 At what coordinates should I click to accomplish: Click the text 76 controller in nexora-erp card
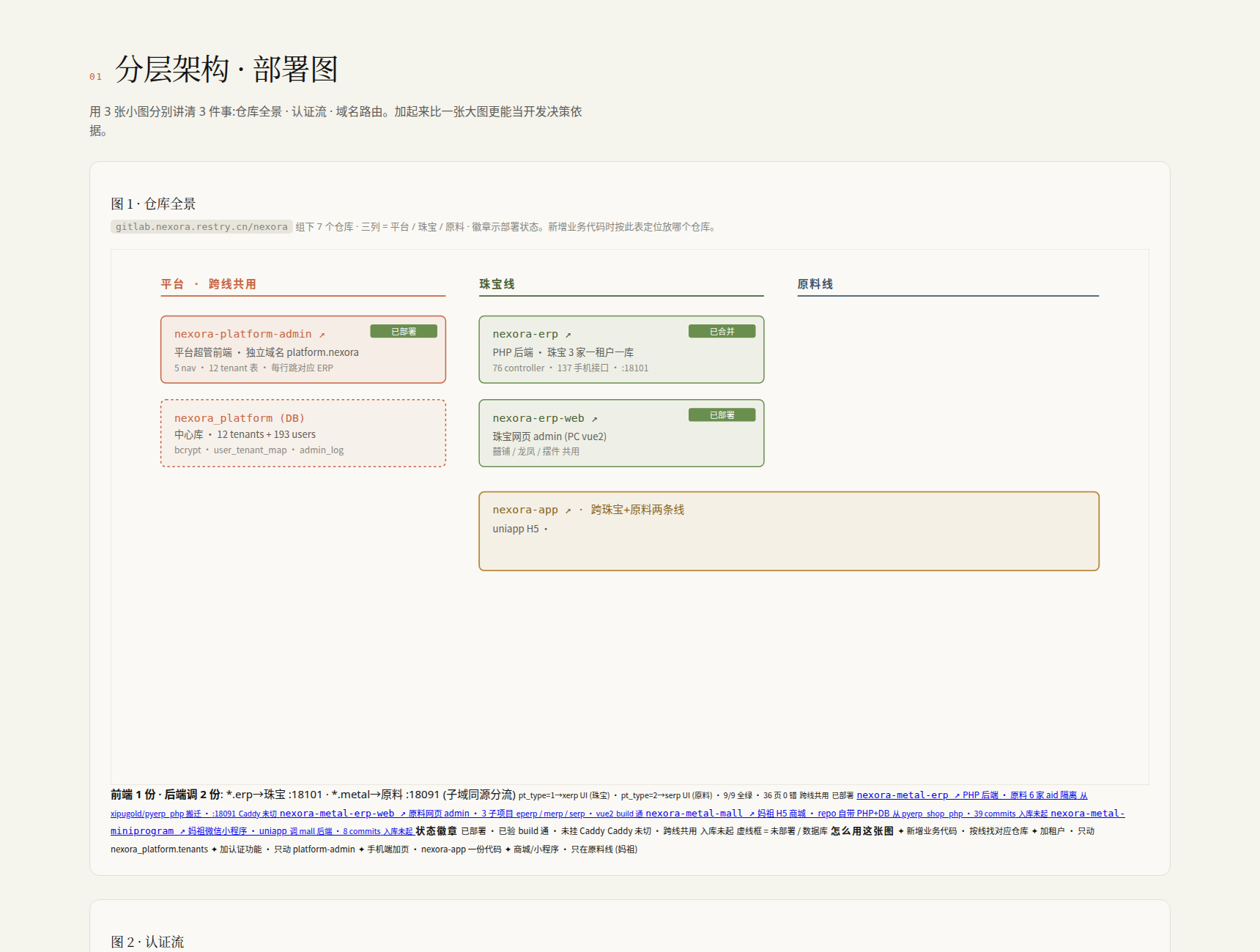[x=519, y=368]
